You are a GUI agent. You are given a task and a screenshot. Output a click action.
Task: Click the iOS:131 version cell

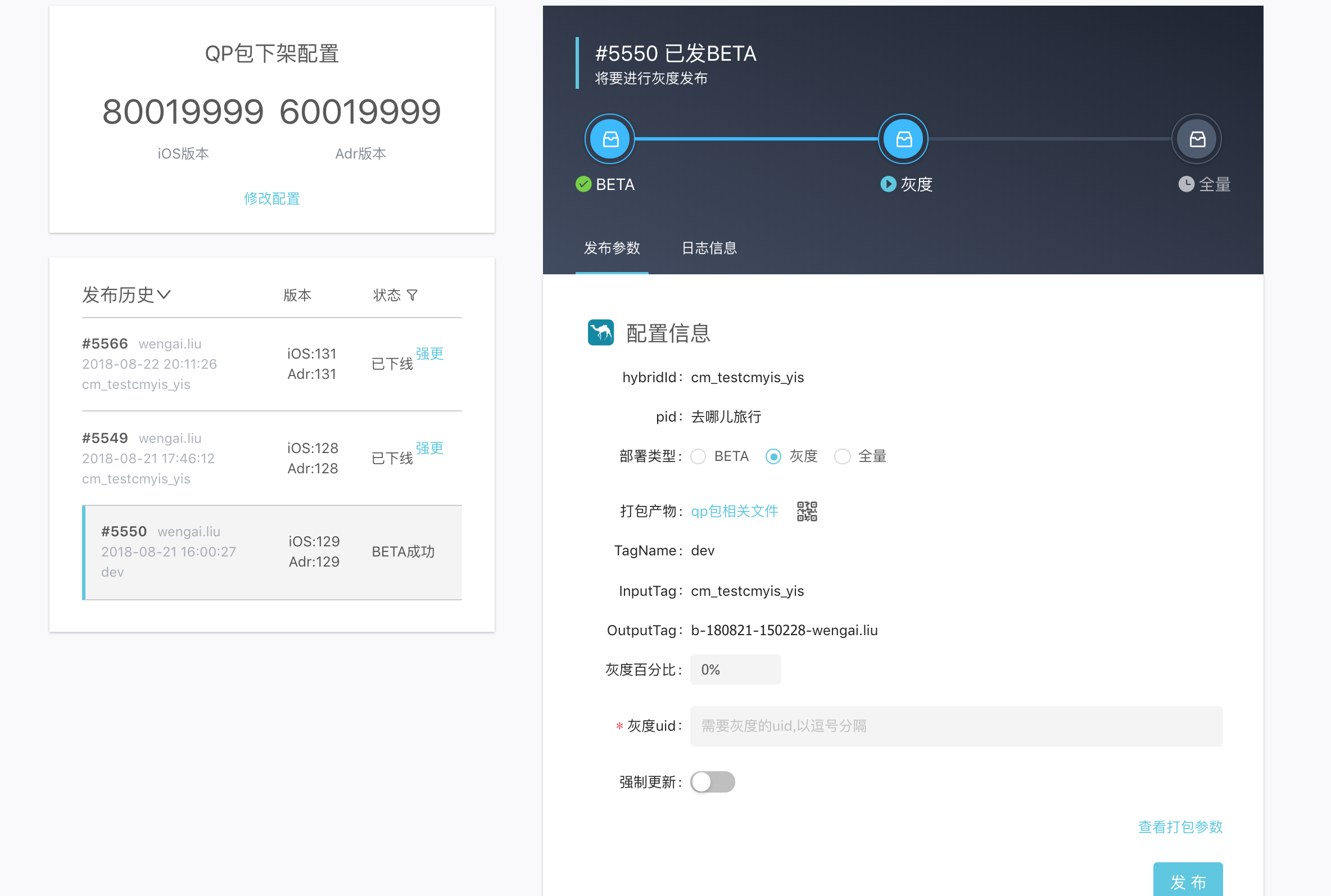[x=312, y=354]
